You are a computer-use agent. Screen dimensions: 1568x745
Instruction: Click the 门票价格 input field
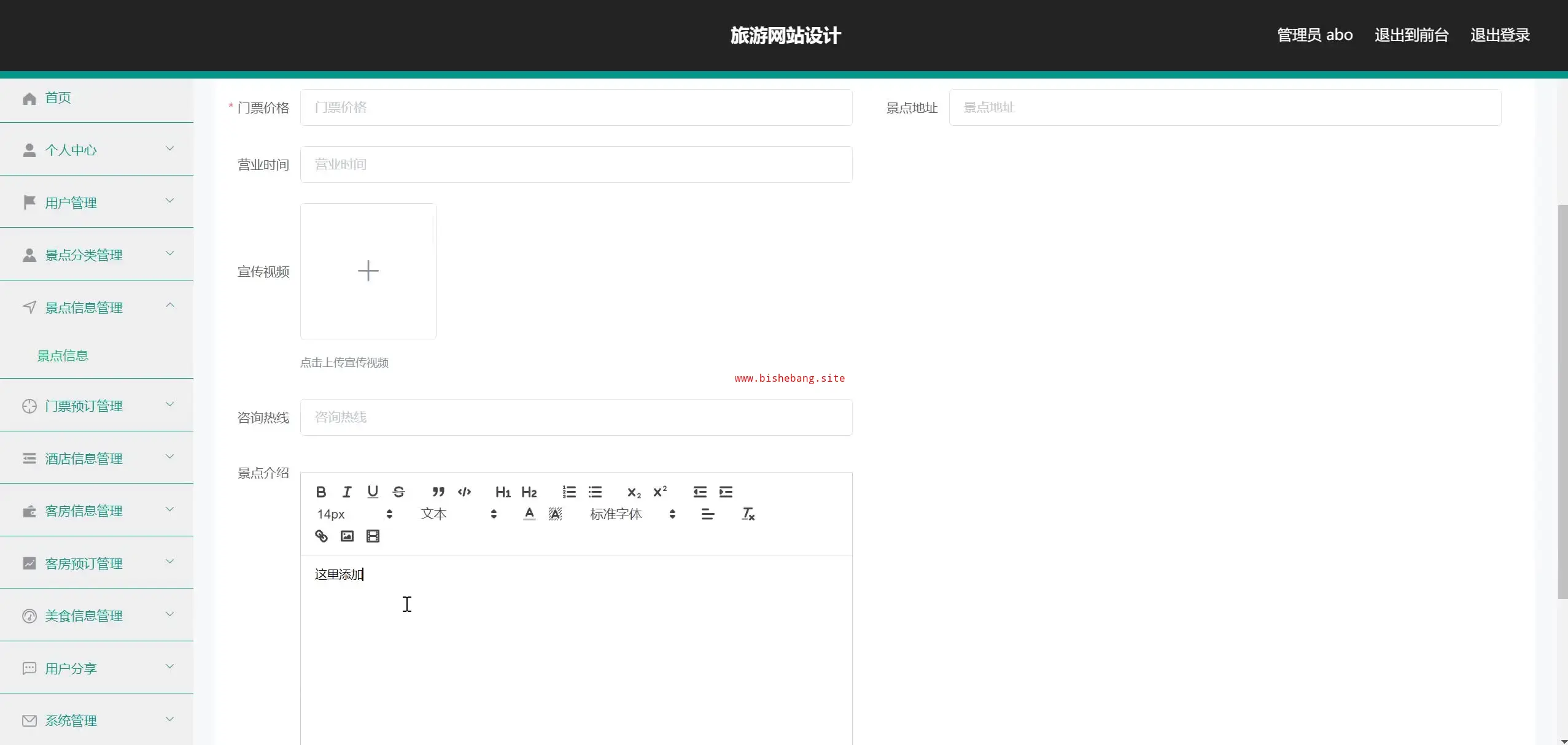[x=575, y=107]
